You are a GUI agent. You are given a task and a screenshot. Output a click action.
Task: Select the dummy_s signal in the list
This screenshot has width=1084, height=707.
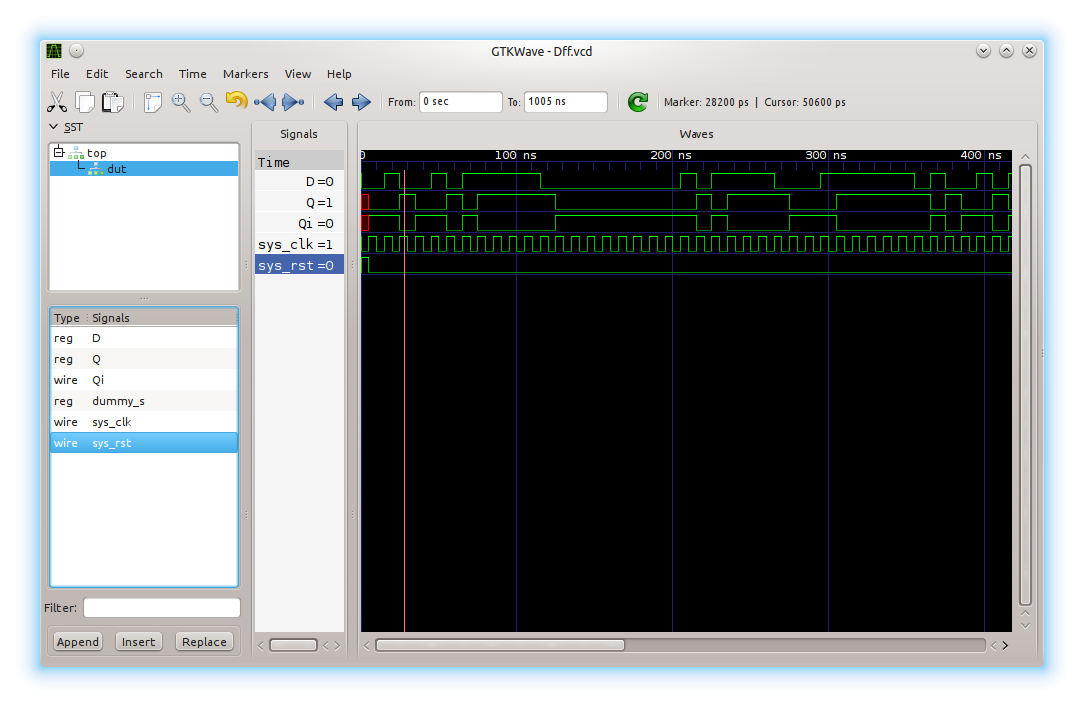pyautogui.click(x=144, y=401)
